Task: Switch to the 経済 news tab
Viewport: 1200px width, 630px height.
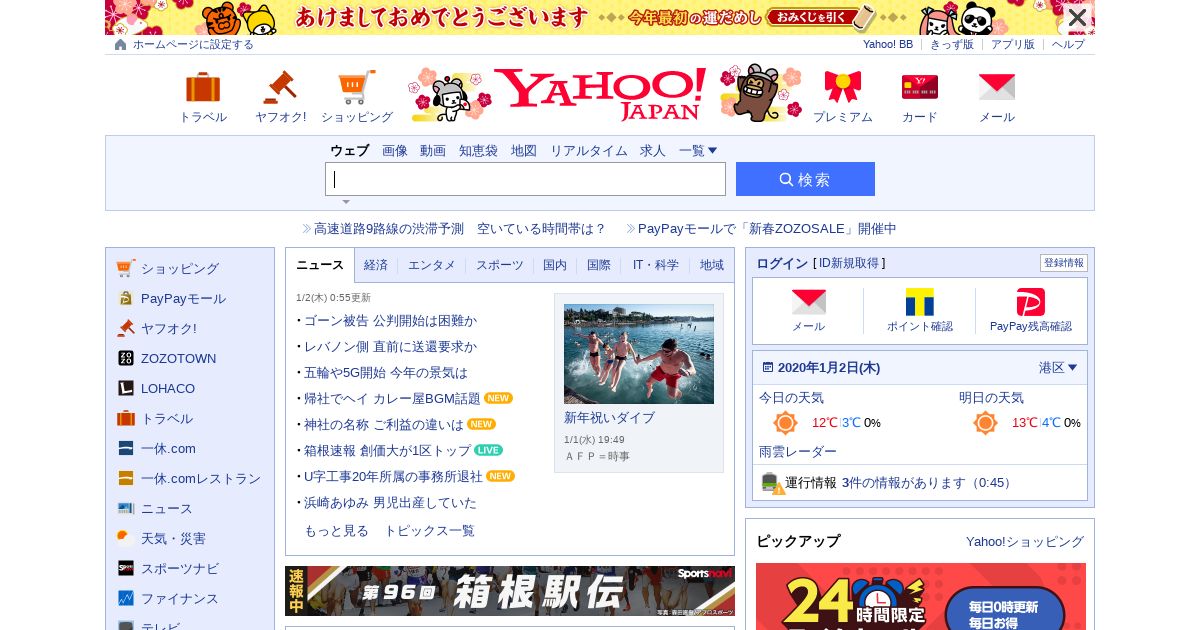Action: [376, 265]
